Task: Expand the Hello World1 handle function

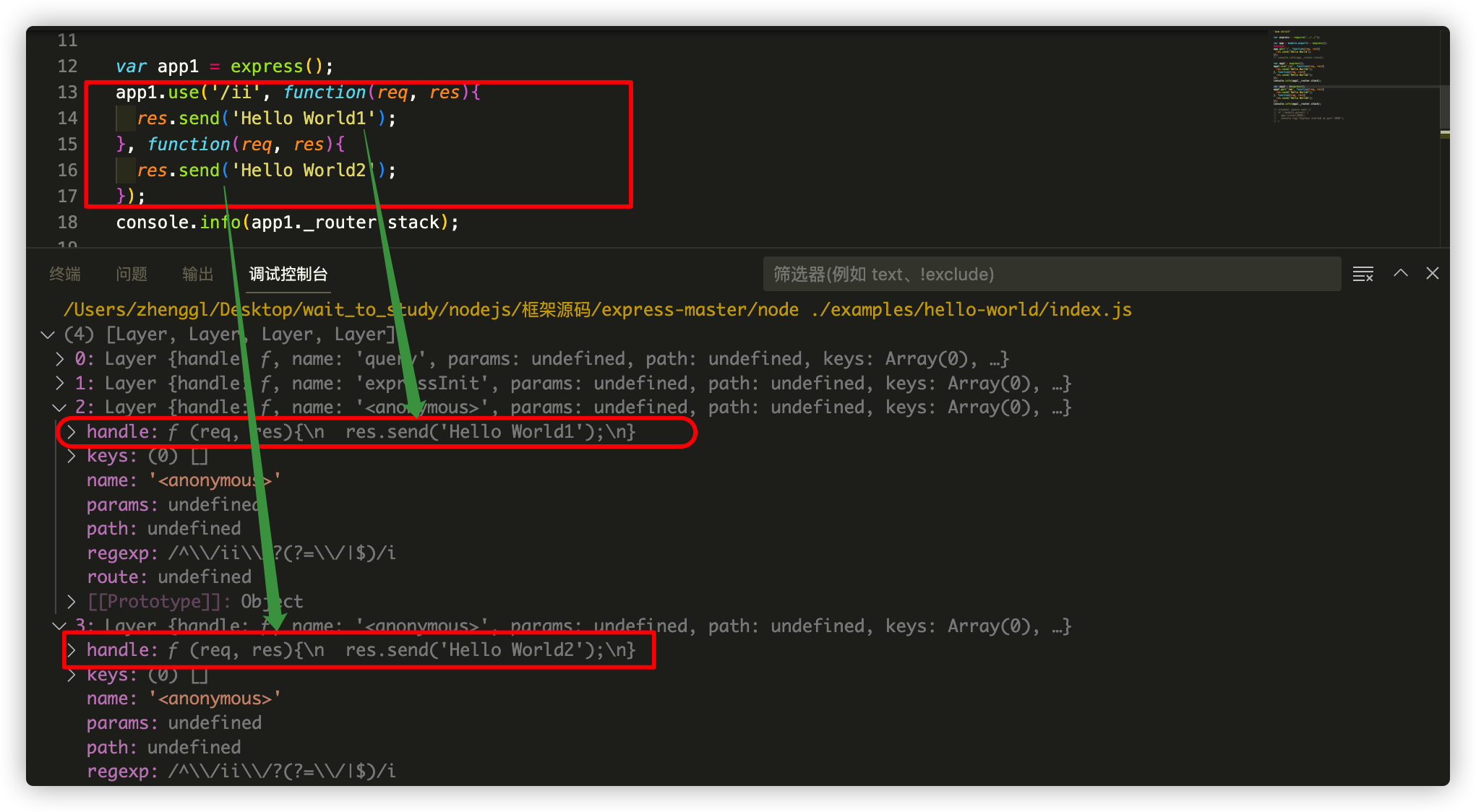Action: click(71, 432)
